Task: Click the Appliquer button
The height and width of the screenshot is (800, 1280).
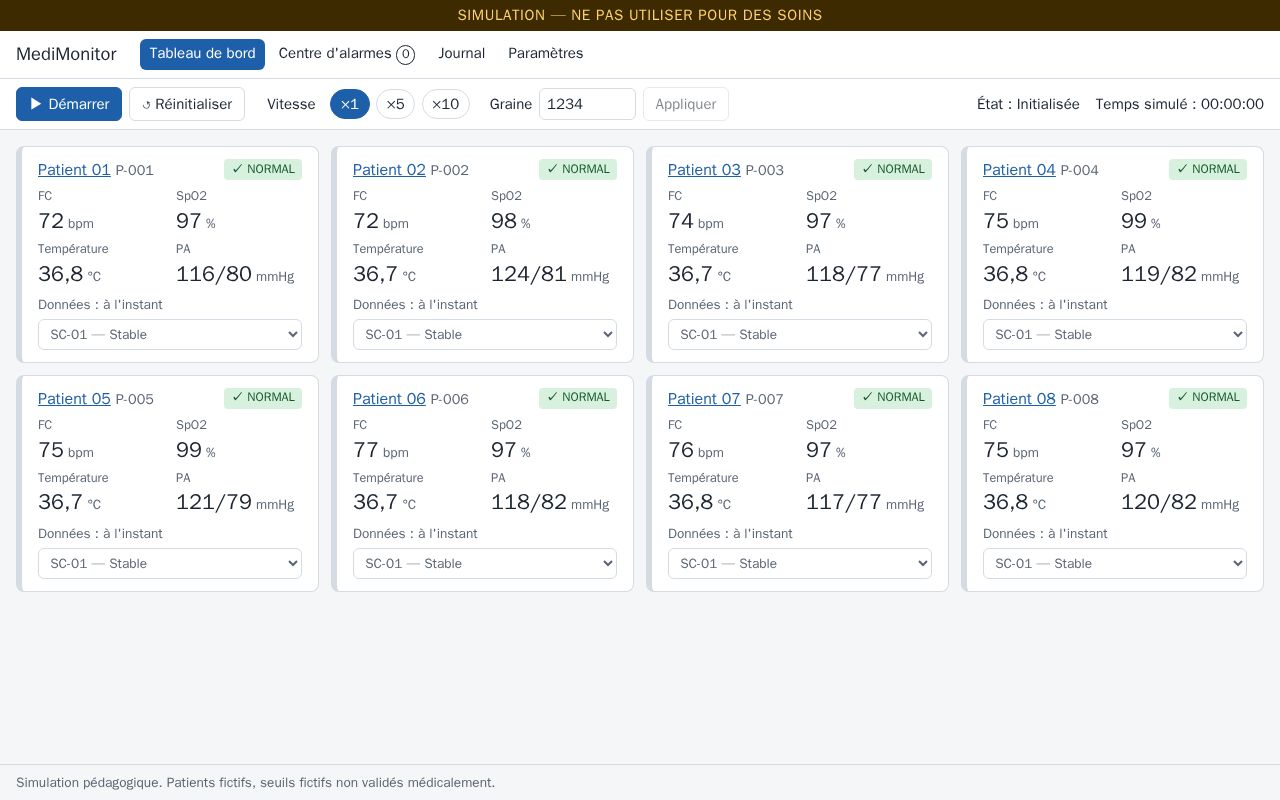Action: tap(686, 104)
